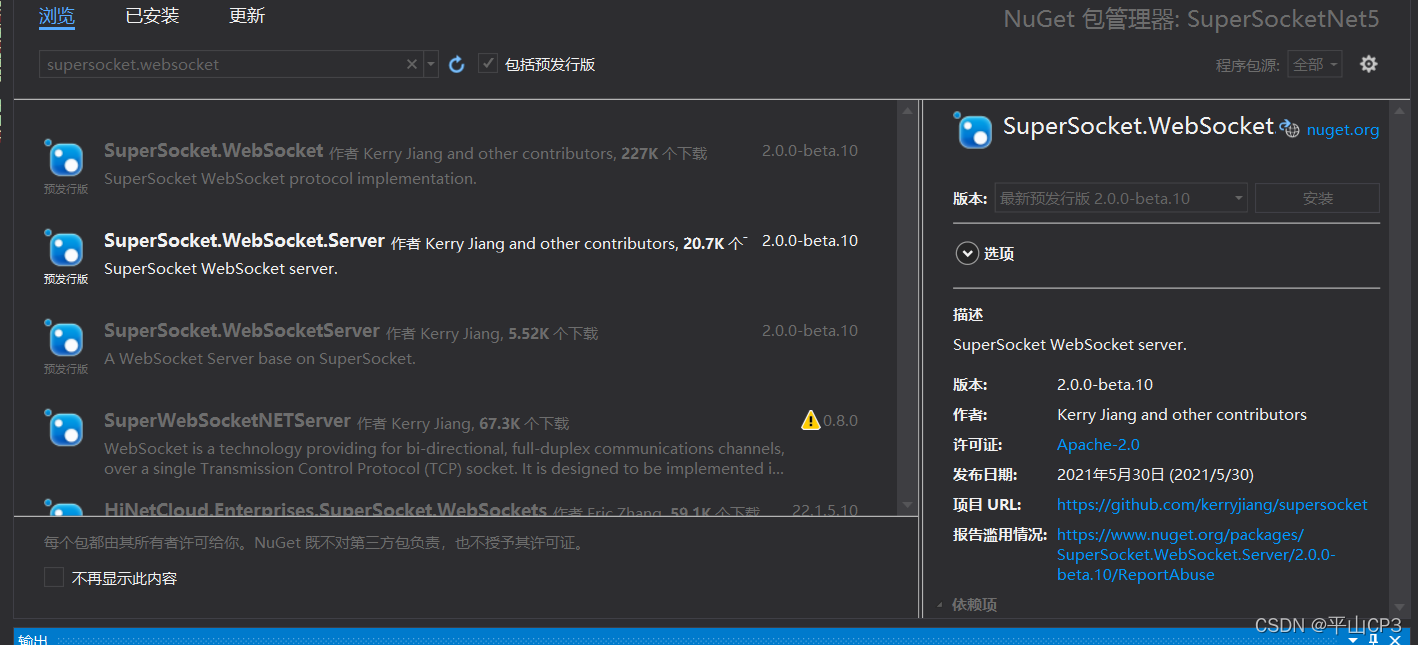Refresh the package list
This screenshot has width=1418, height=645.
click(x=457, y=64)
